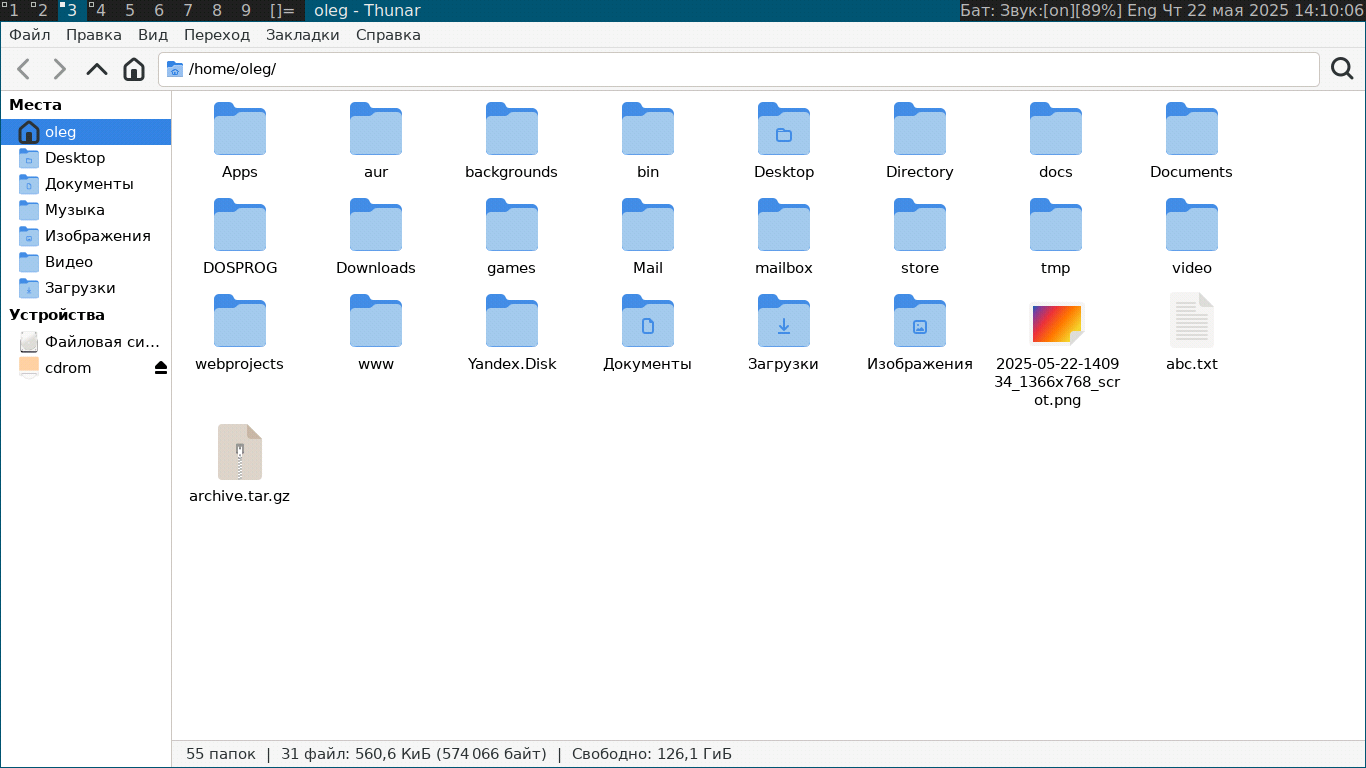The height and width of the screenshot is (768, 1366).
Task: Go back with the left arrow button
Action: [x=24, y=69]
